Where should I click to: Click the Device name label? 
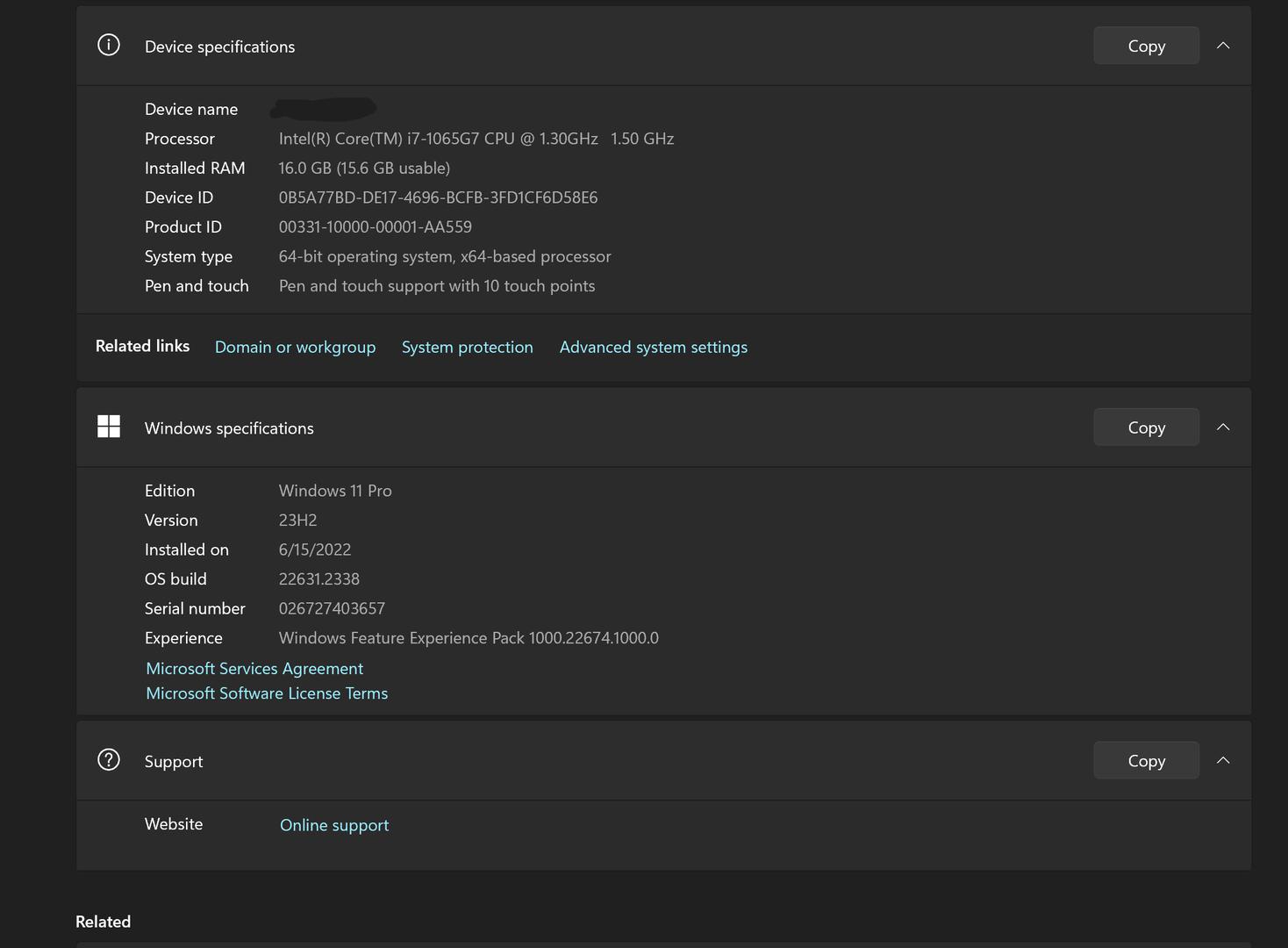pos(191,110)
